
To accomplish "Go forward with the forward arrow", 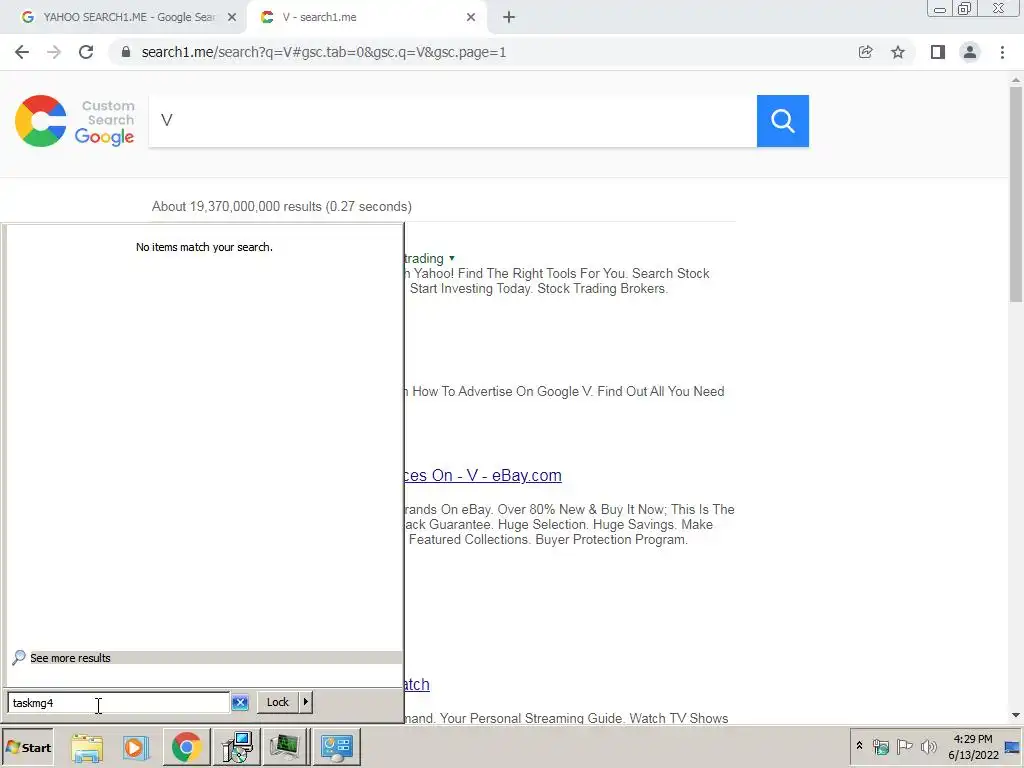I will click(x=54, y=52).
